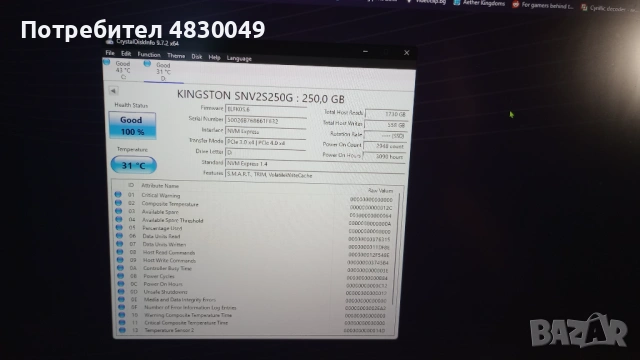Image resolution: width=640 pixels, height=360 pixels.
Task: Select the Composite Temperature attribute name
Action: 170,204
